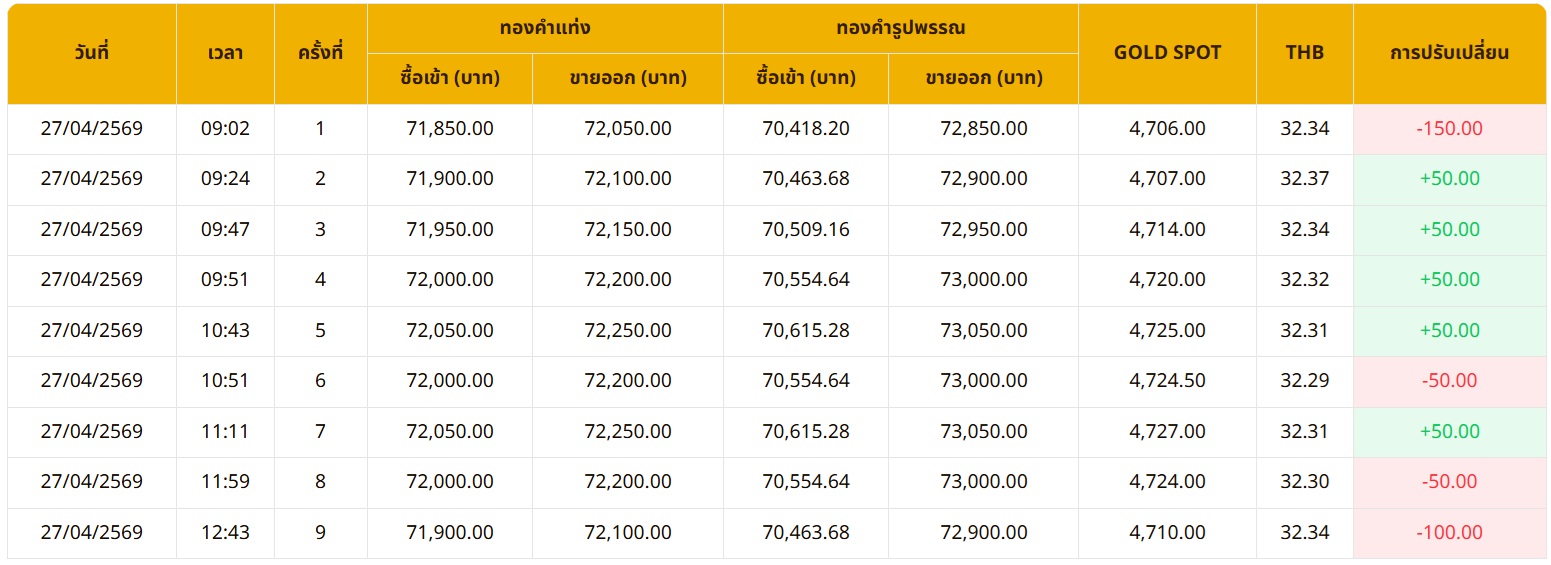The width and height of the screenshot is (1551, 565).
Task: Select the 09:02 time cell
Action: click(x=225, y=129)
